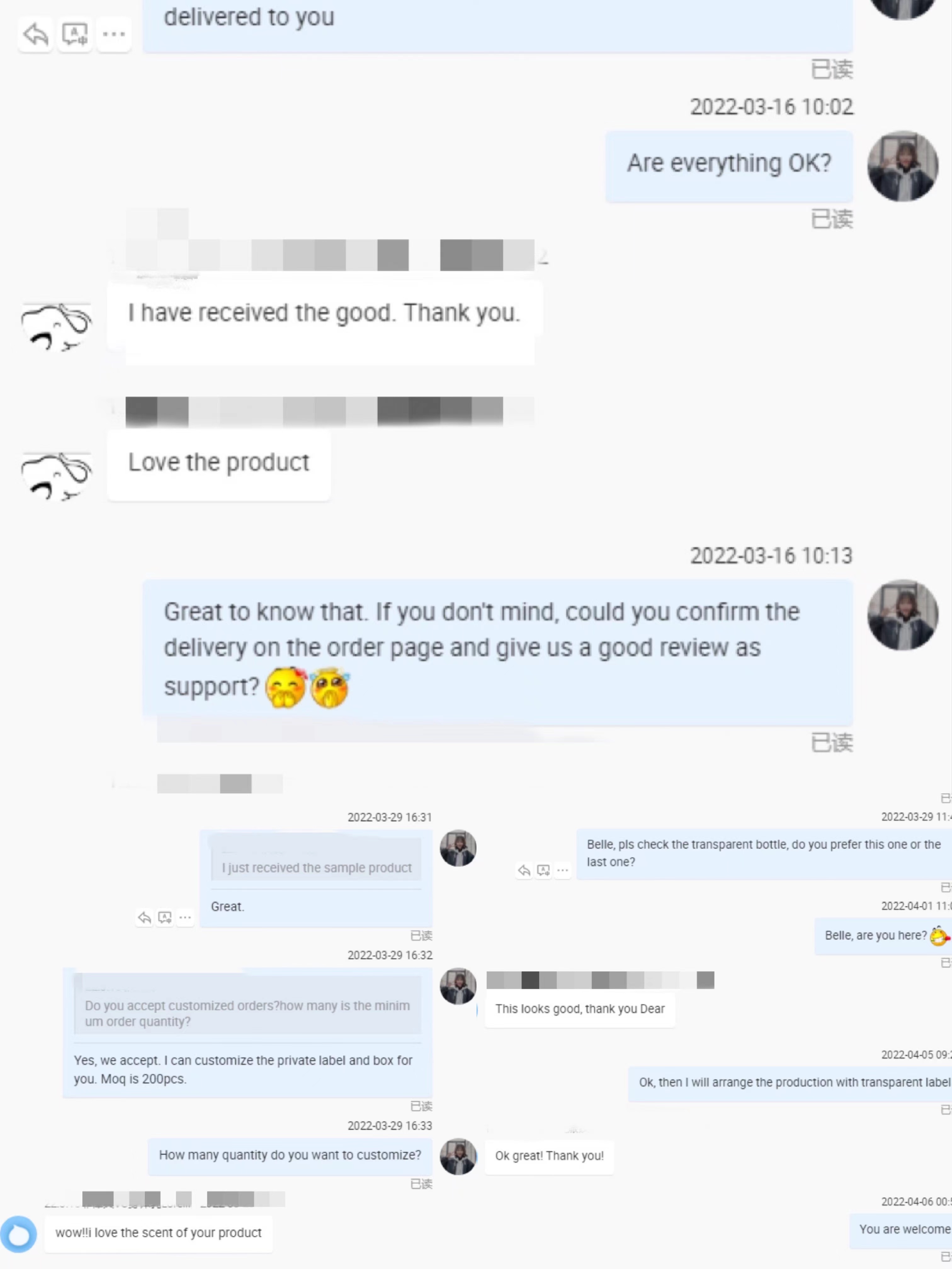Click the translate icon at top left
The height and width of the screenshot is (1269, 952).
point(75,34)
